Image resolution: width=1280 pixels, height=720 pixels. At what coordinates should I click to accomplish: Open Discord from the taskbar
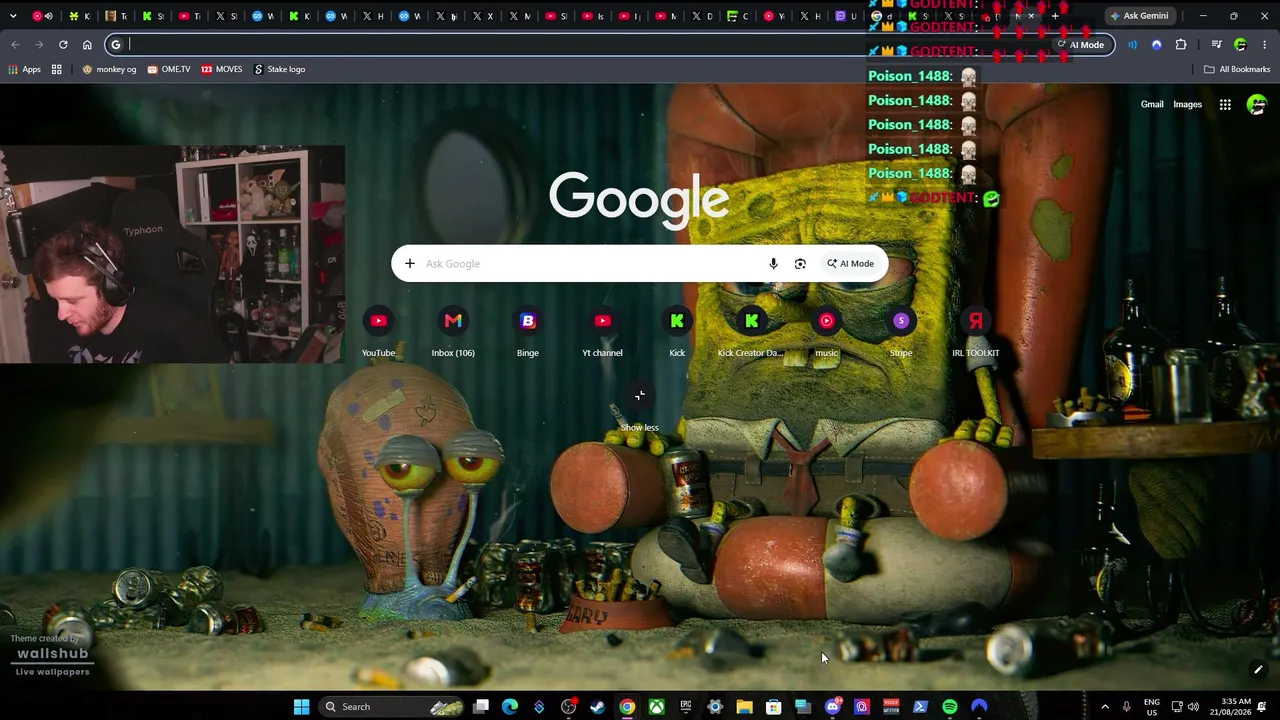tap(833, 707)
